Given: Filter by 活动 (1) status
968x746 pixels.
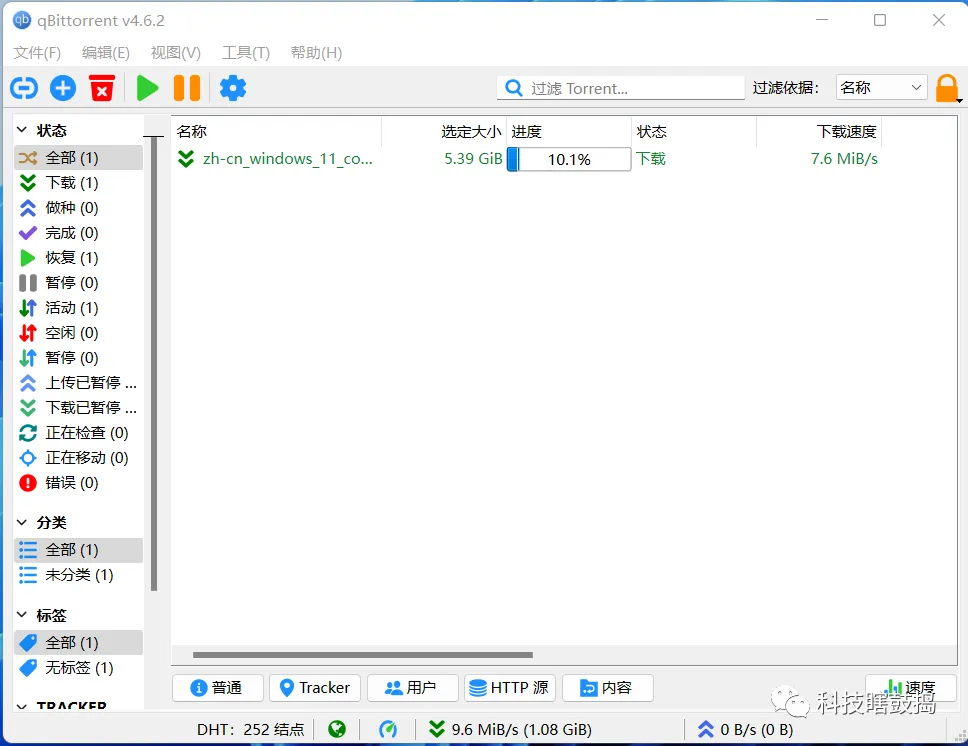Looking at the screenshot, I should click(78, 308).
